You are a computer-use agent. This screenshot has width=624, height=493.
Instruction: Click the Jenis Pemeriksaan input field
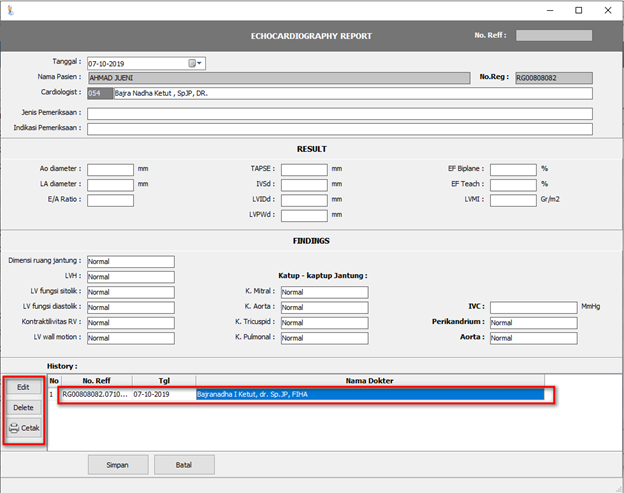click(339, 113)
